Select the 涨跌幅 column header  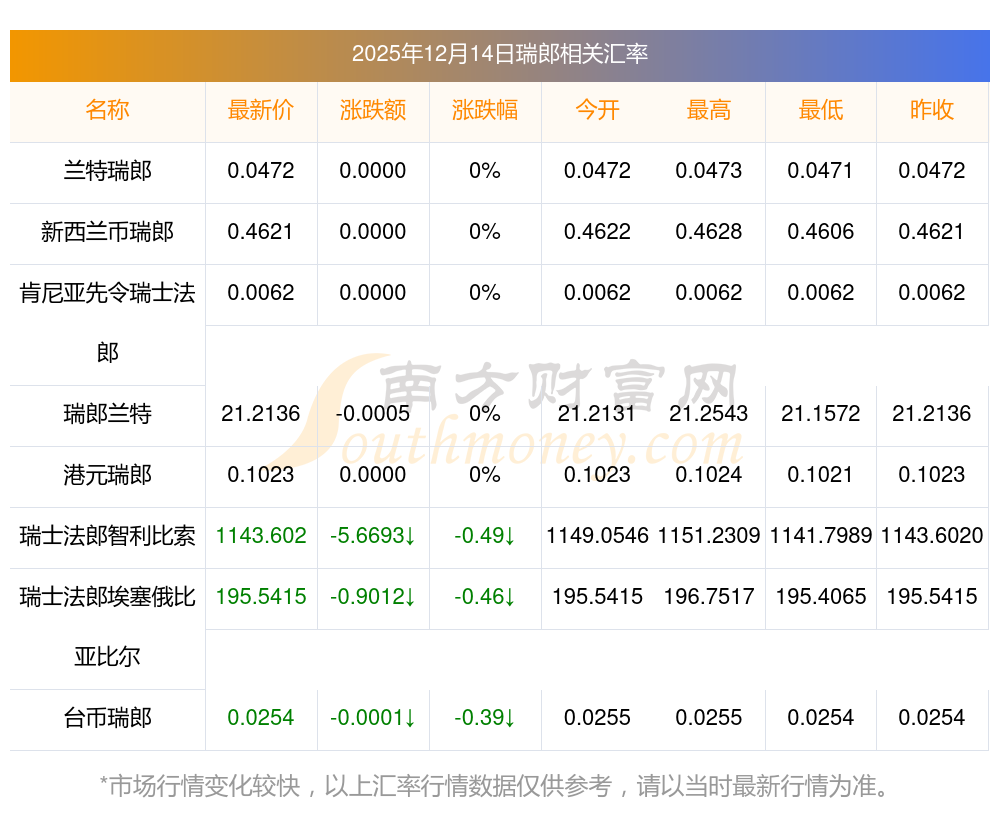coord(485,111)
